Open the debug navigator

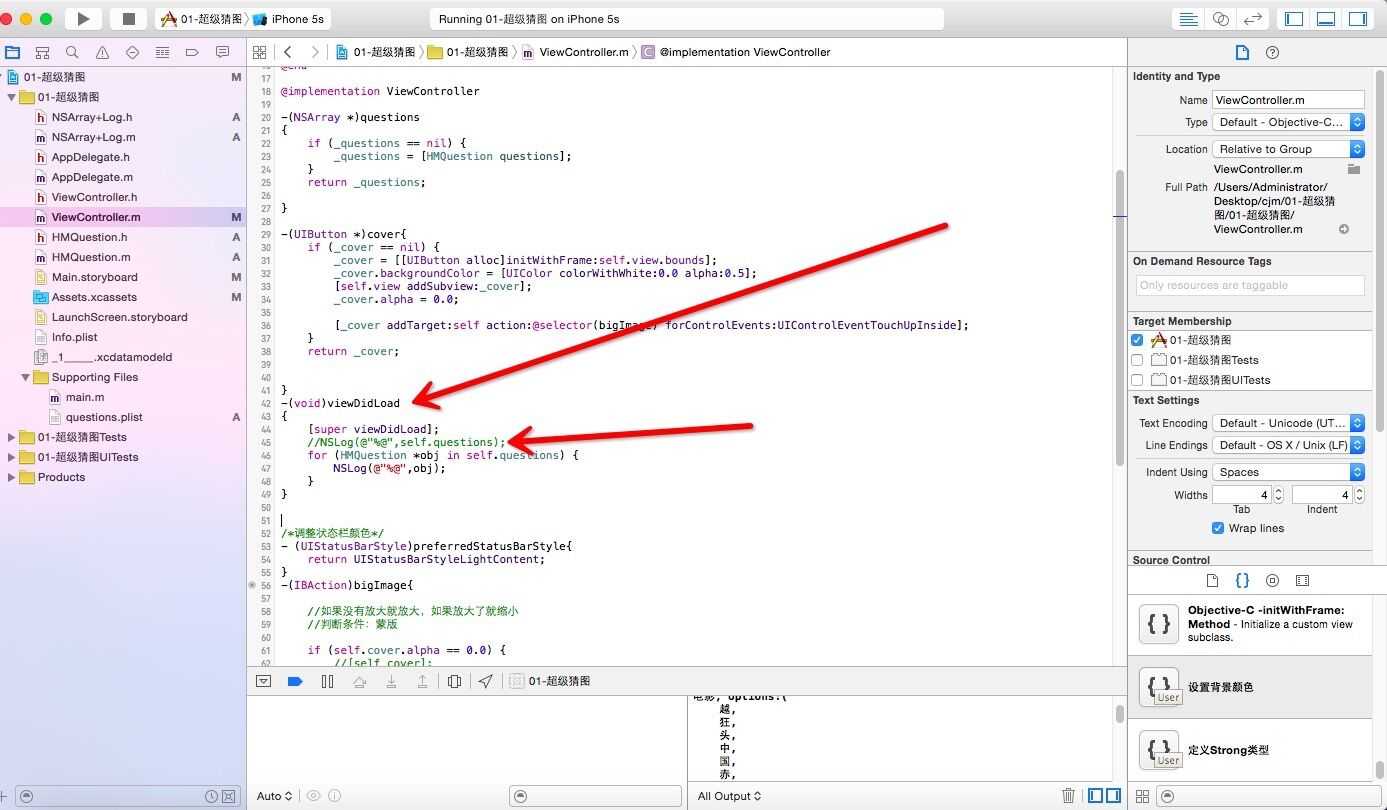coord(162,52)
